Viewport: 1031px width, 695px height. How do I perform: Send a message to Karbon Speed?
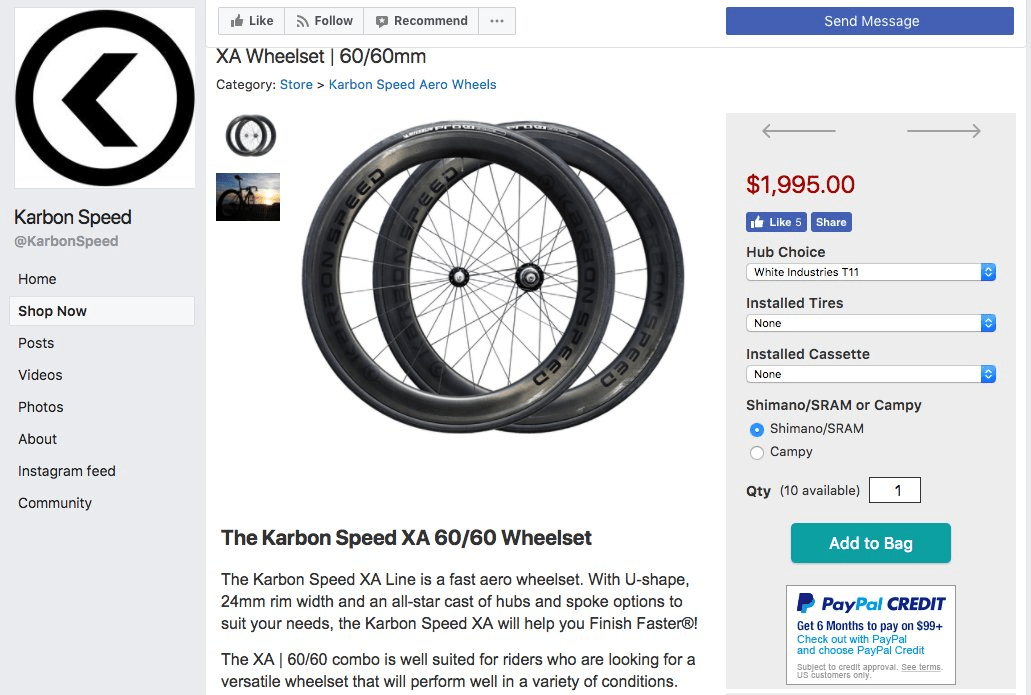[x=869, y=20]
